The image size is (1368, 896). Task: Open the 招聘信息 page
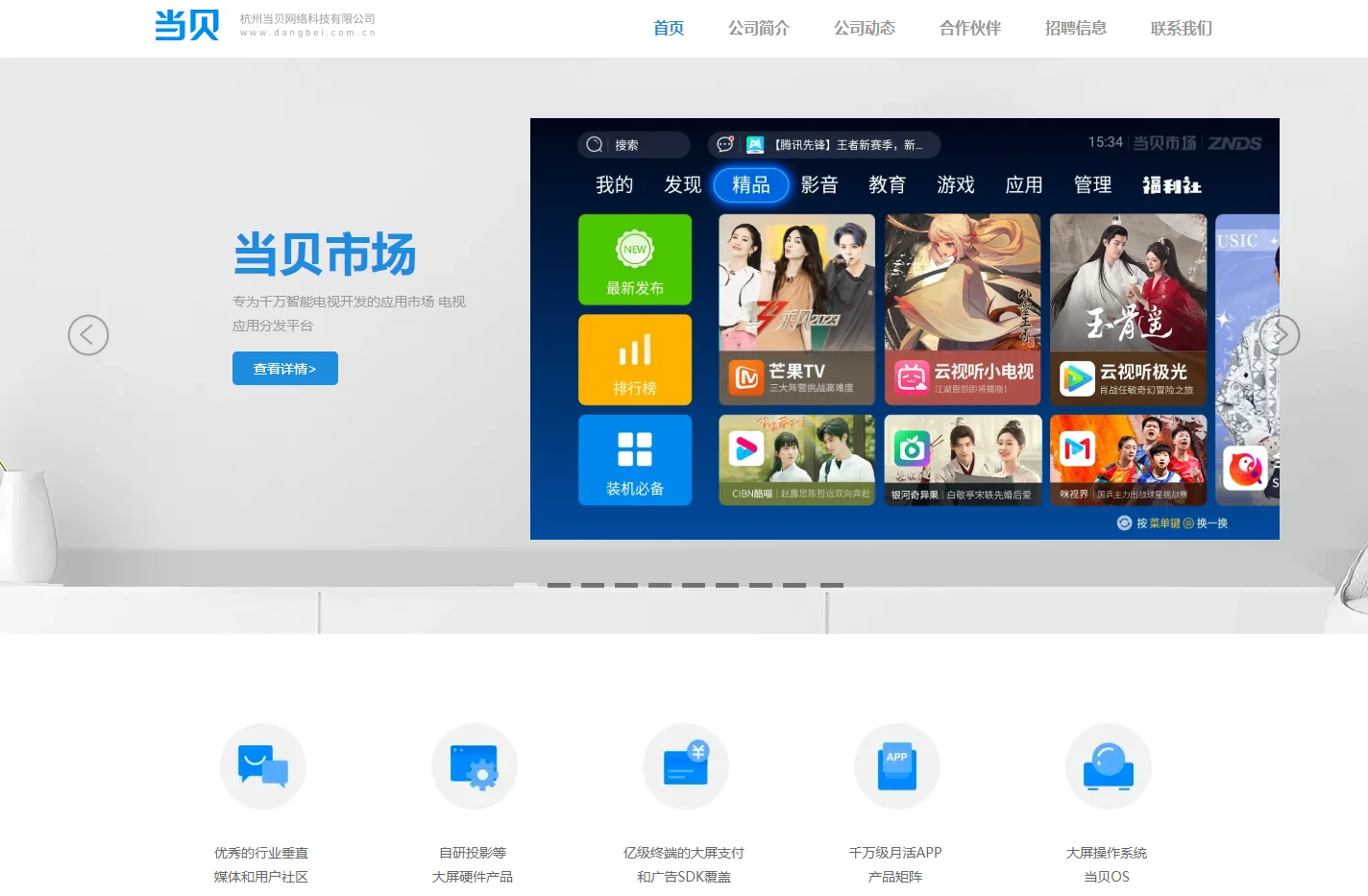point(1076,29)
